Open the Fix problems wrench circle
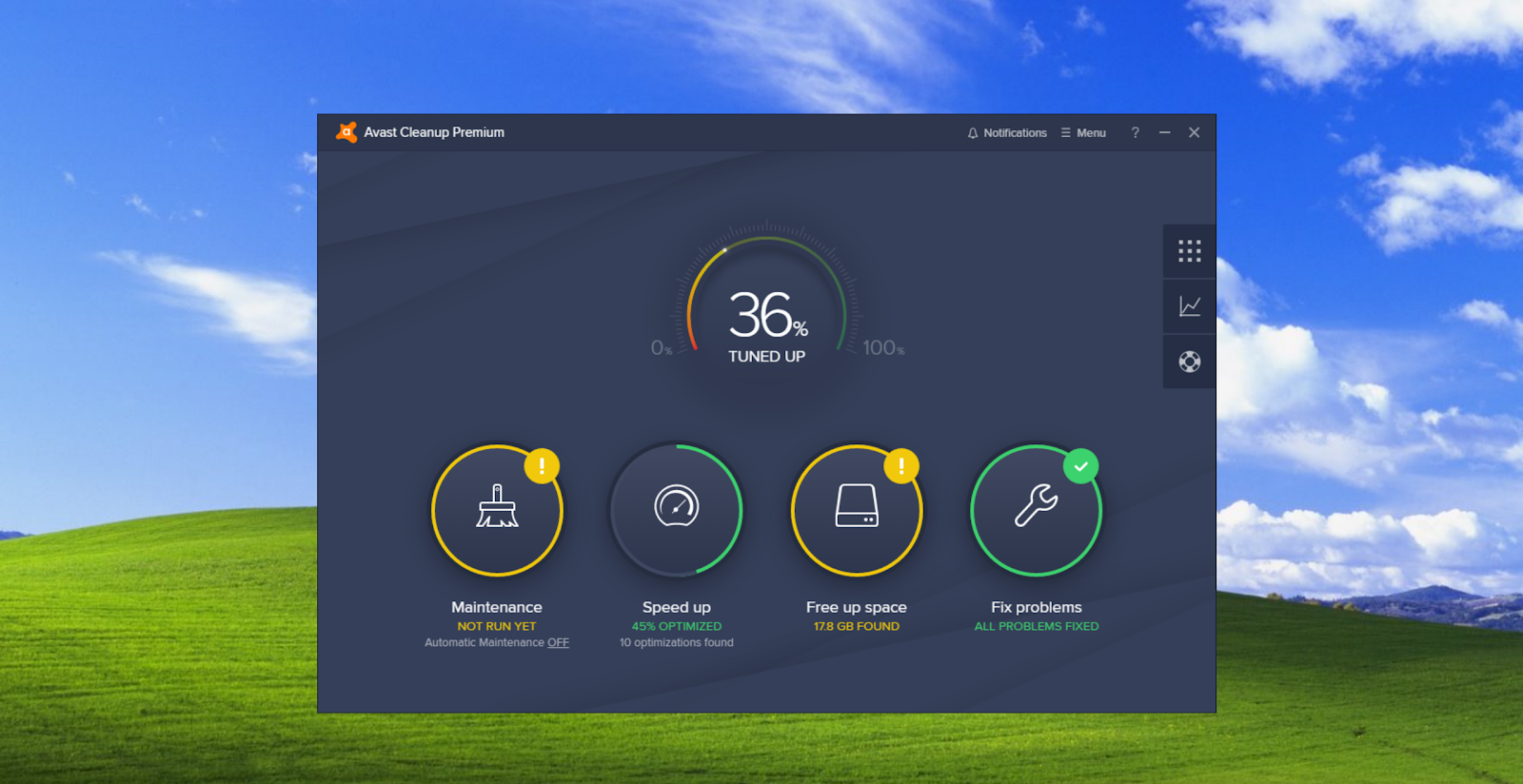Screen dimensions: 1523x784 click(1036, 511)
